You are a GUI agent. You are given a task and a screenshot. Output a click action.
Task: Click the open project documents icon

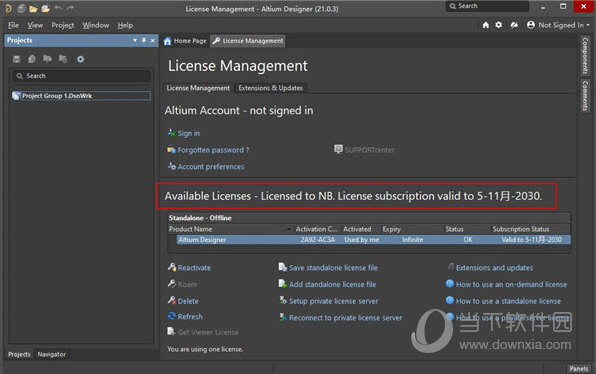click(x=48, y=59)
